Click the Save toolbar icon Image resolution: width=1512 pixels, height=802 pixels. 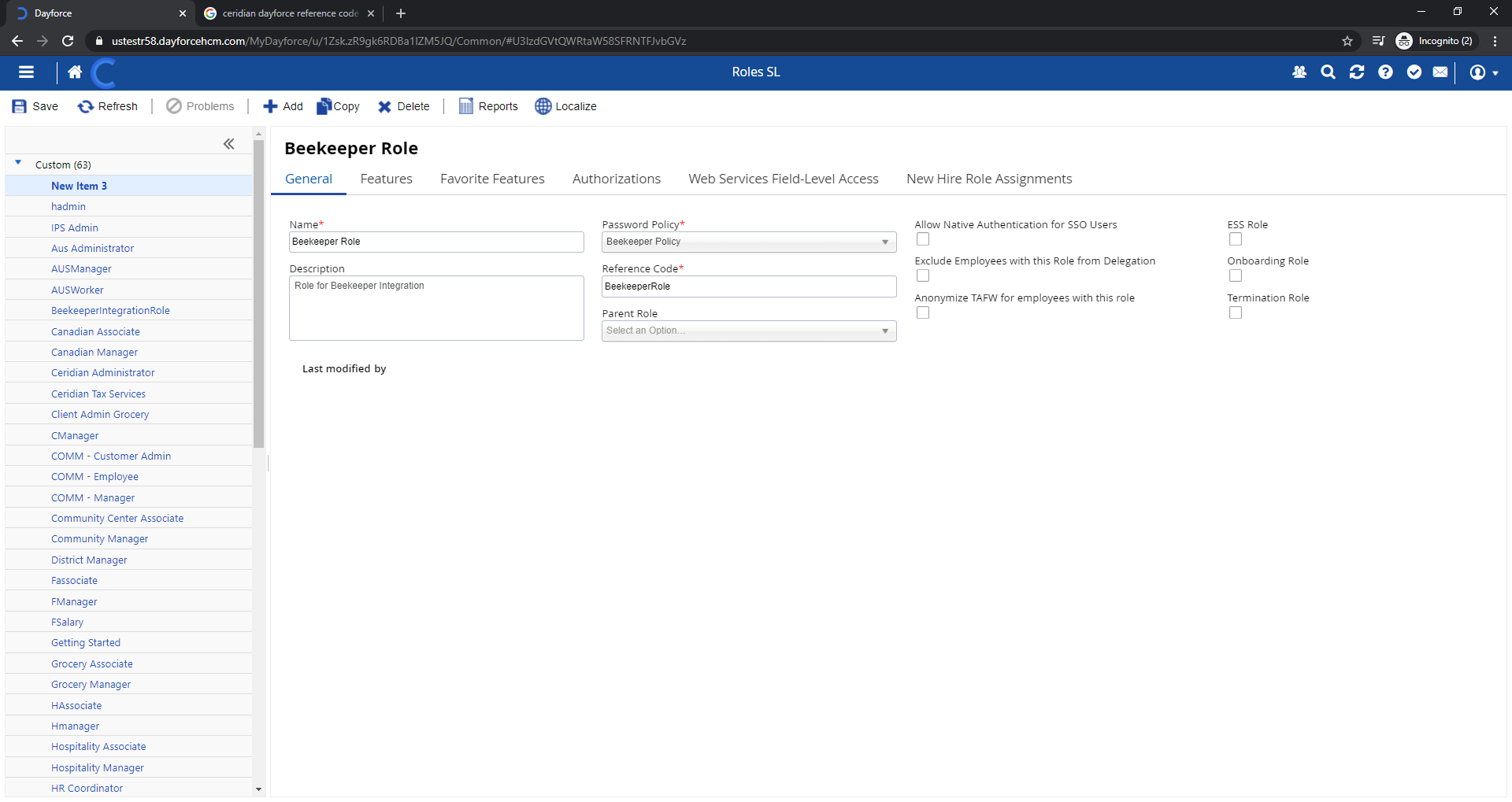[20, 106]
